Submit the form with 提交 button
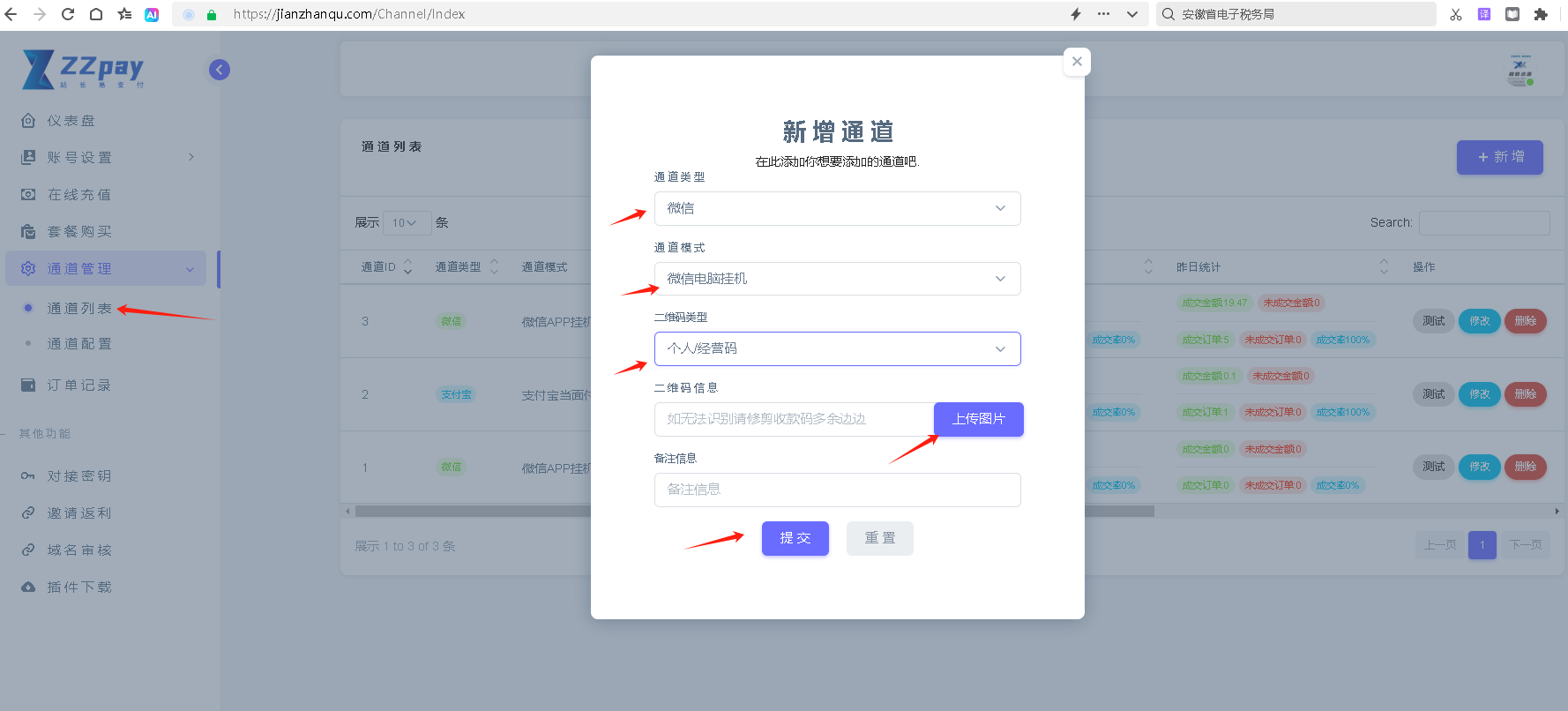1568x711 pixels. click(x=795, y=538)
